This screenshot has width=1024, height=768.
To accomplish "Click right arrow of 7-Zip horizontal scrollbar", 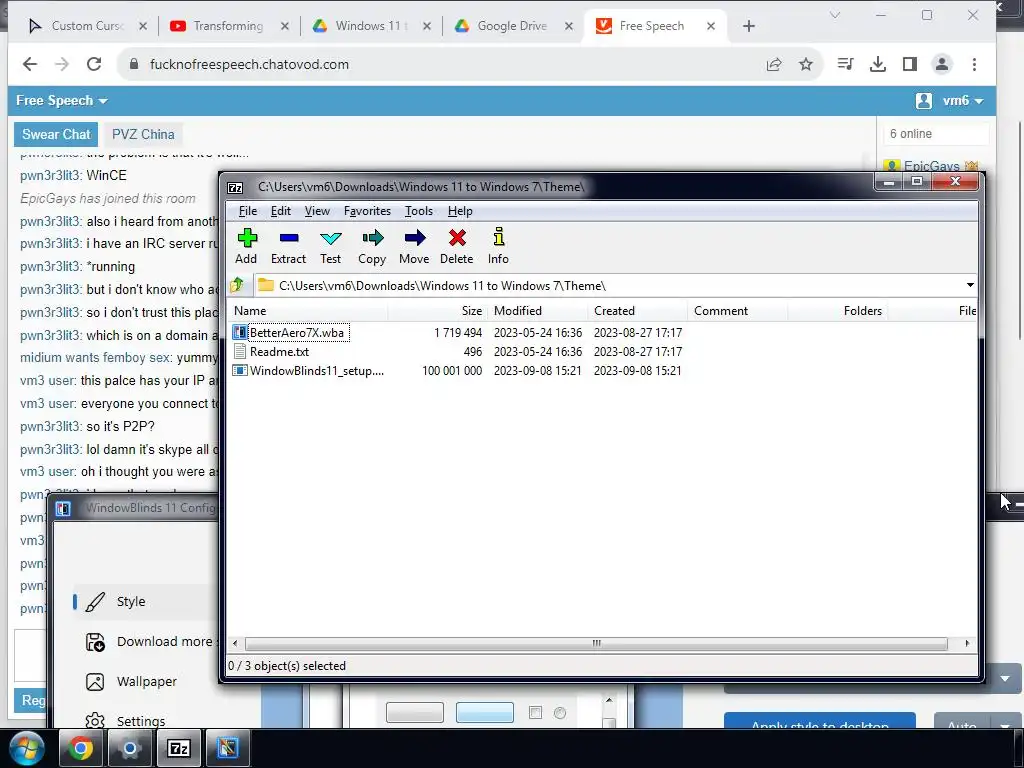I will tap(967, 643).
